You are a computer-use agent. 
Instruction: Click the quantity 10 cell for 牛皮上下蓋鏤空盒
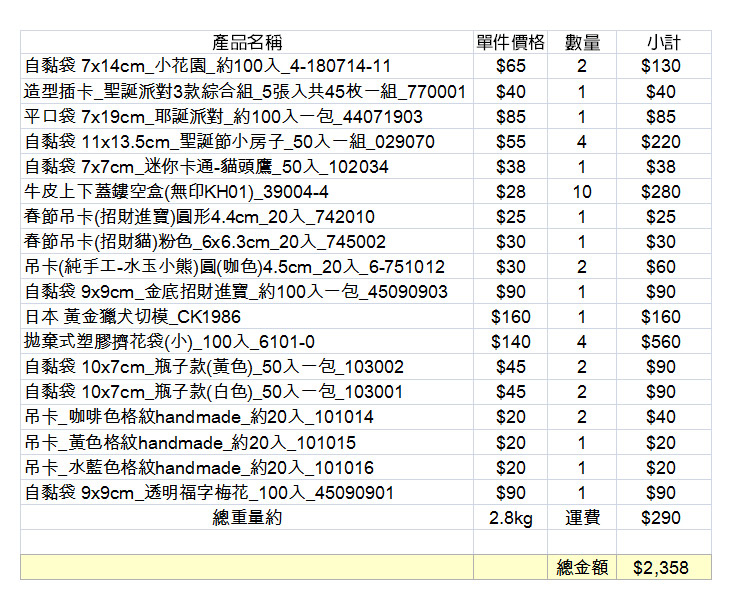582,192
